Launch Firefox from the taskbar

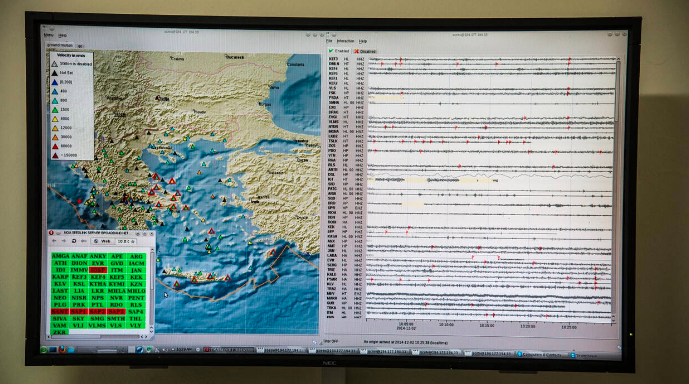[x=62, y=350]
